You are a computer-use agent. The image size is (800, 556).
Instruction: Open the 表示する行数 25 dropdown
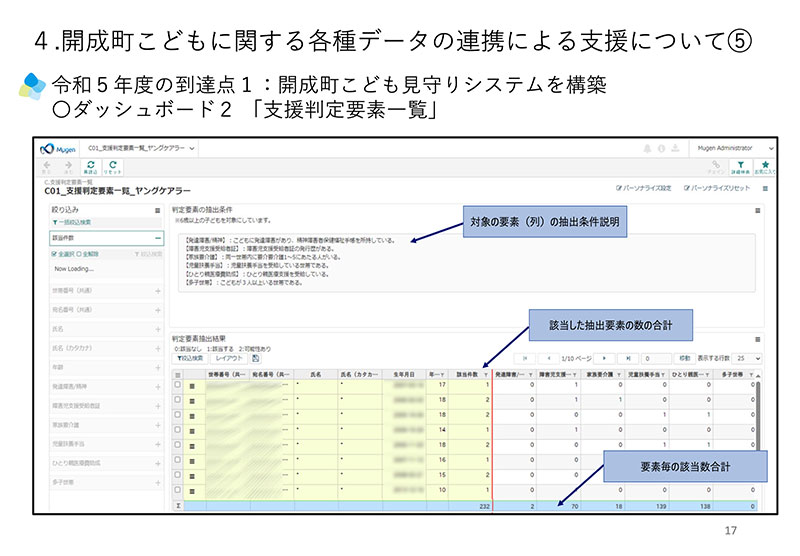coord(748,358)
